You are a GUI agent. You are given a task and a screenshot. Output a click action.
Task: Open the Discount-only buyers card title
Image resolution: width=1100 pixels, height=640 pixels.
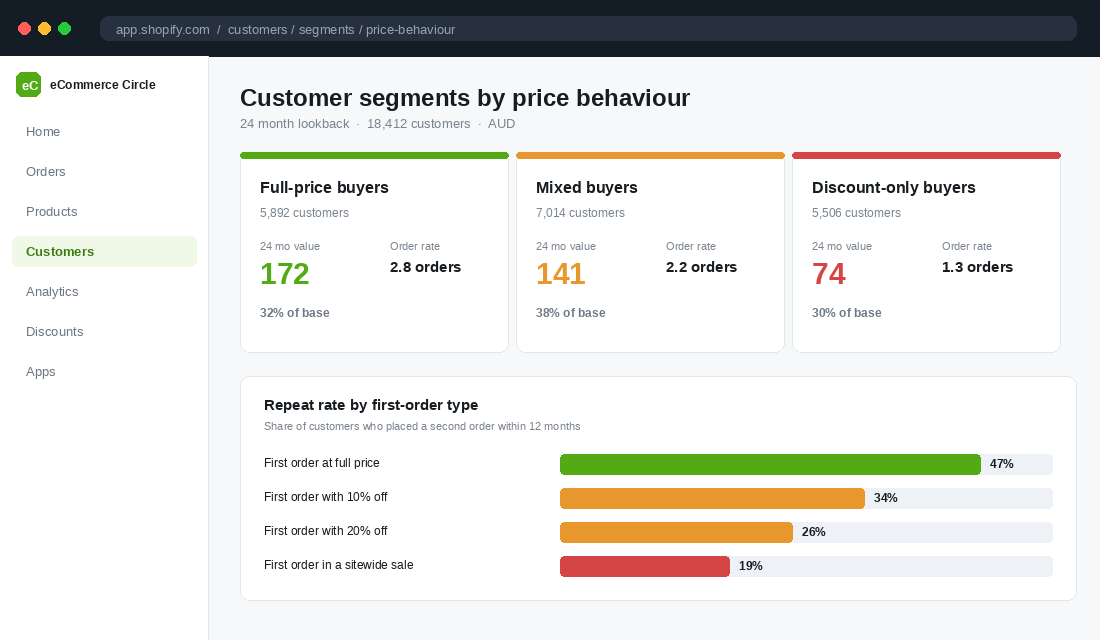894,187
